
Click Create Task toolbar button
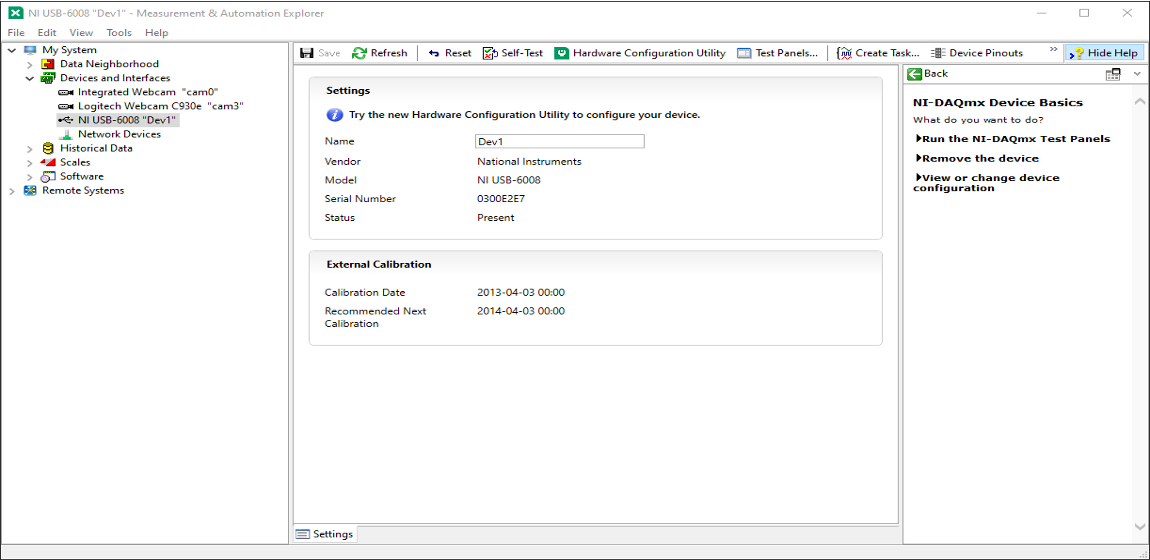(x=878, y=53)
